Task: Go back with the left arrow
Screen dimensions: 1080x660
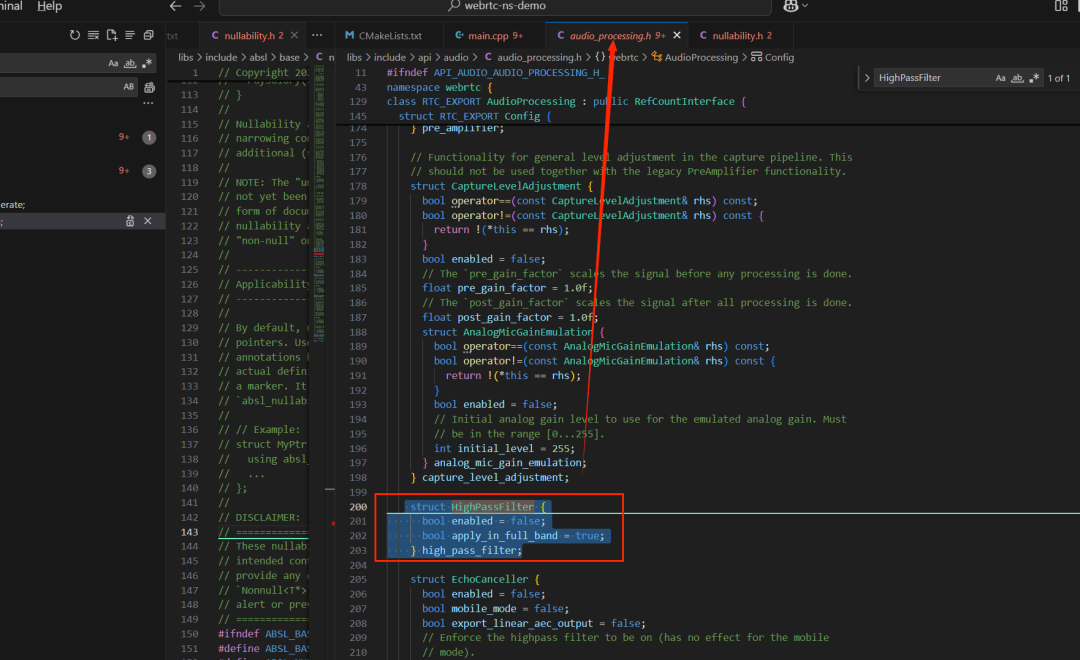Action: [176, 6]
